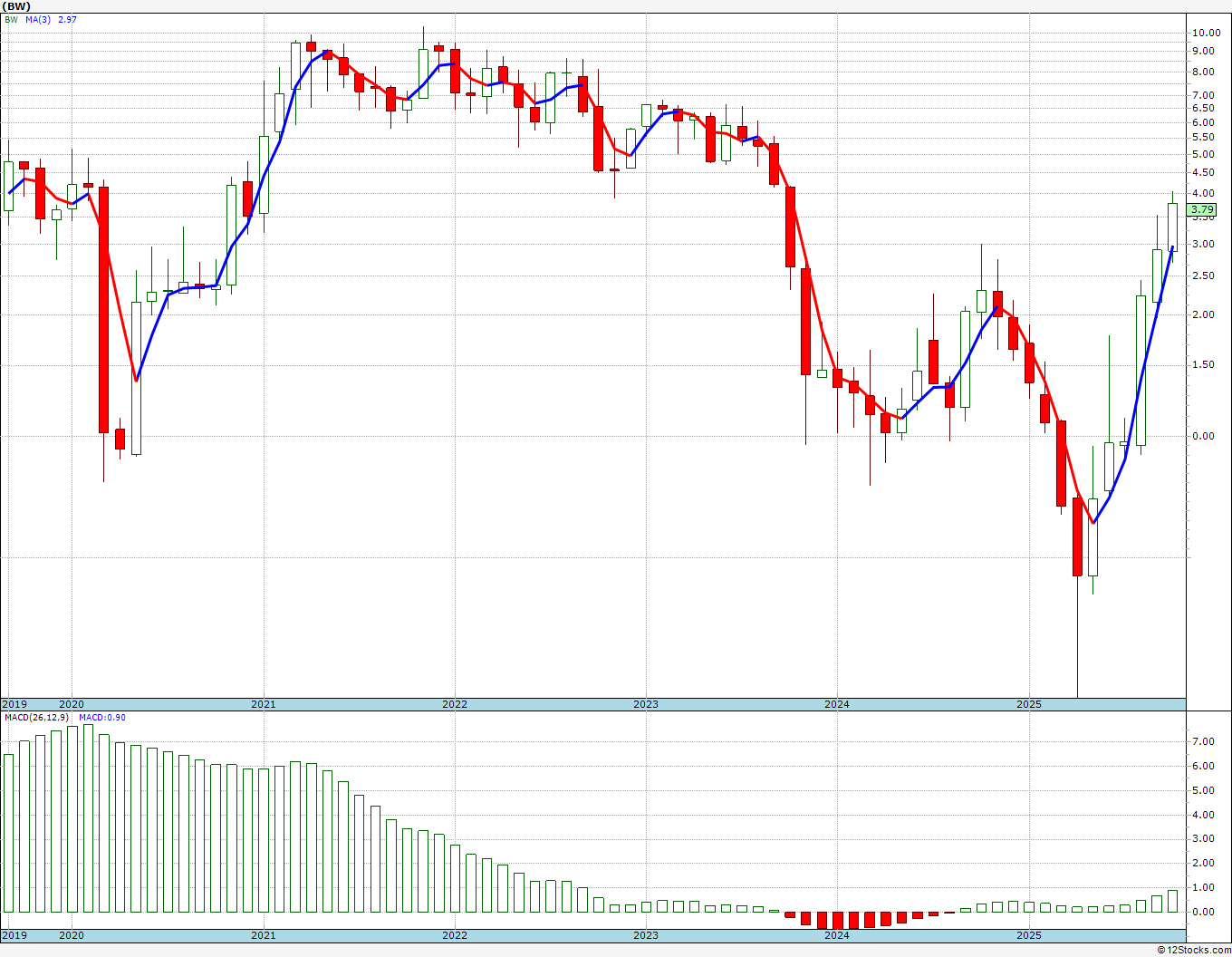The width and height of the screenshot is (1232, 957).
Task: Click the highlighted 3.79 current price tag
Action: click(x=1202, y=210)
